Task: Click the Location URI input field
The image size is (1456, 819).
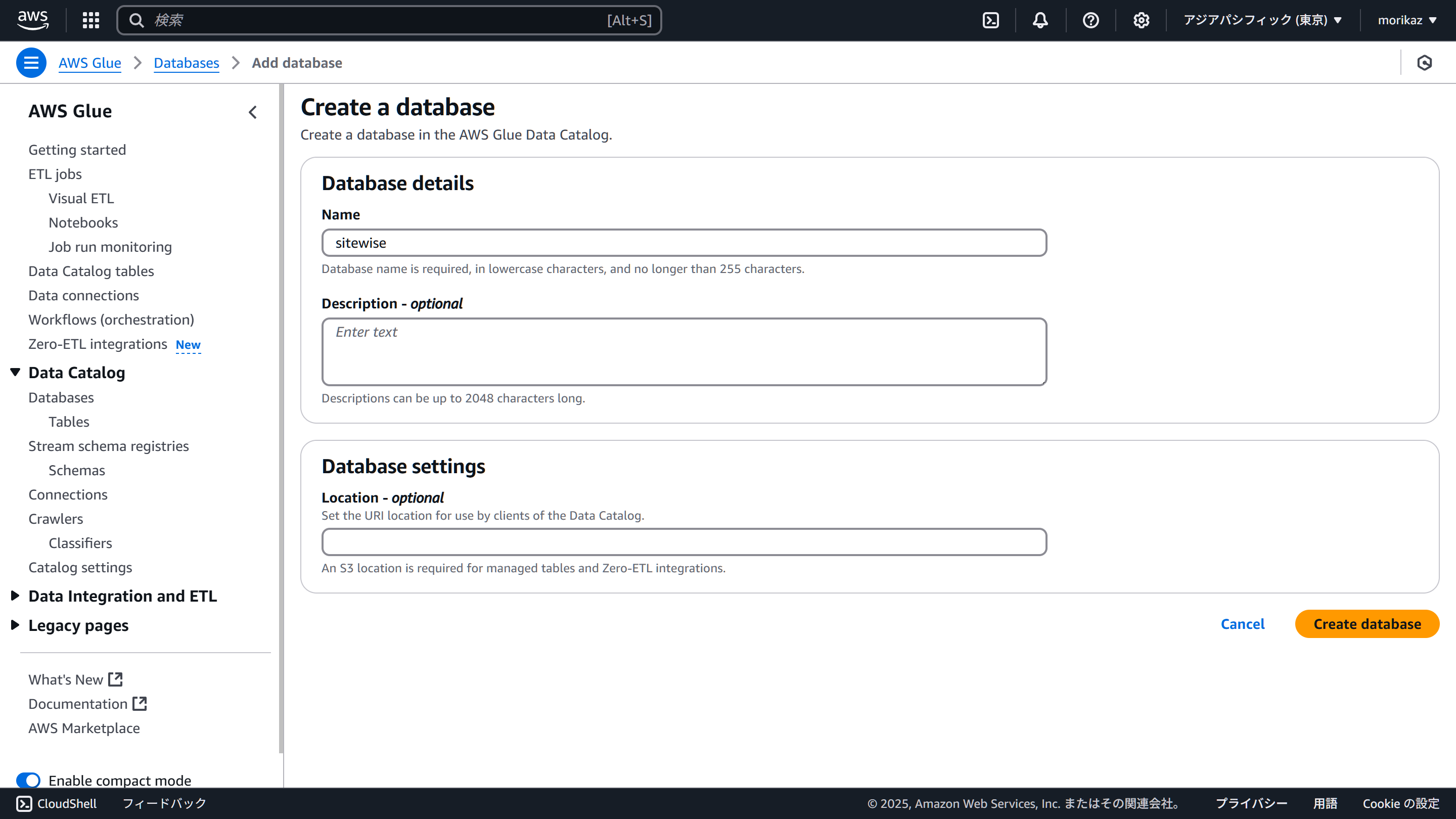Action: [x=684, y=541]
